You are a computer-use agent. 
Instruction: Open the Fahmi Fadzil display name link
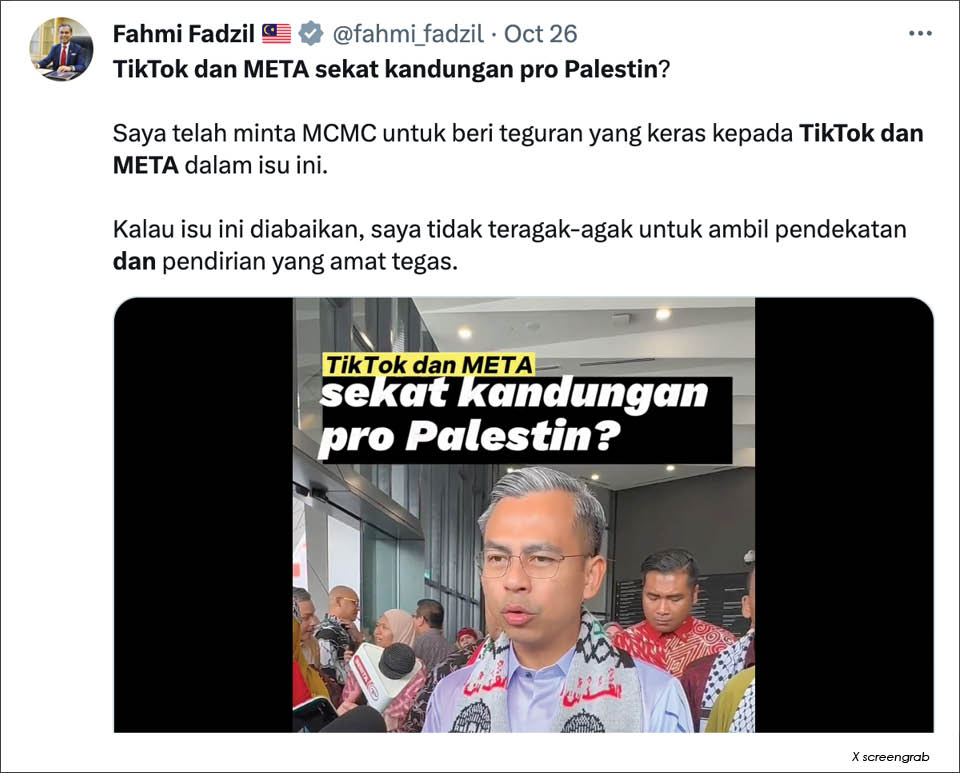184,34
